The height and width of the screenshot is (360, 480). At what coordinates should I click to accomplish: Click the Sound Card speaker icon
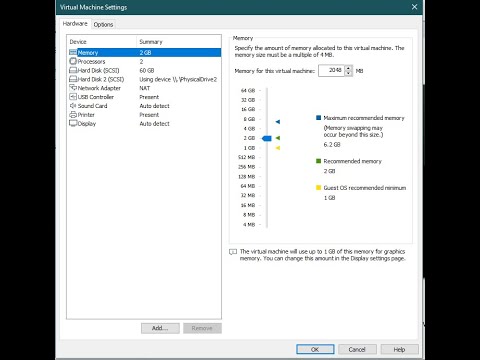pos(73,106)
